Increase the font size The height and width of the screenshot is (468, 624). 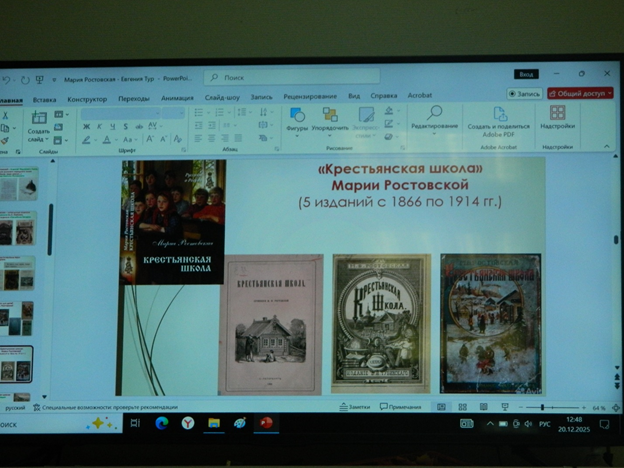pyautogui.click(x=150, y=139)
